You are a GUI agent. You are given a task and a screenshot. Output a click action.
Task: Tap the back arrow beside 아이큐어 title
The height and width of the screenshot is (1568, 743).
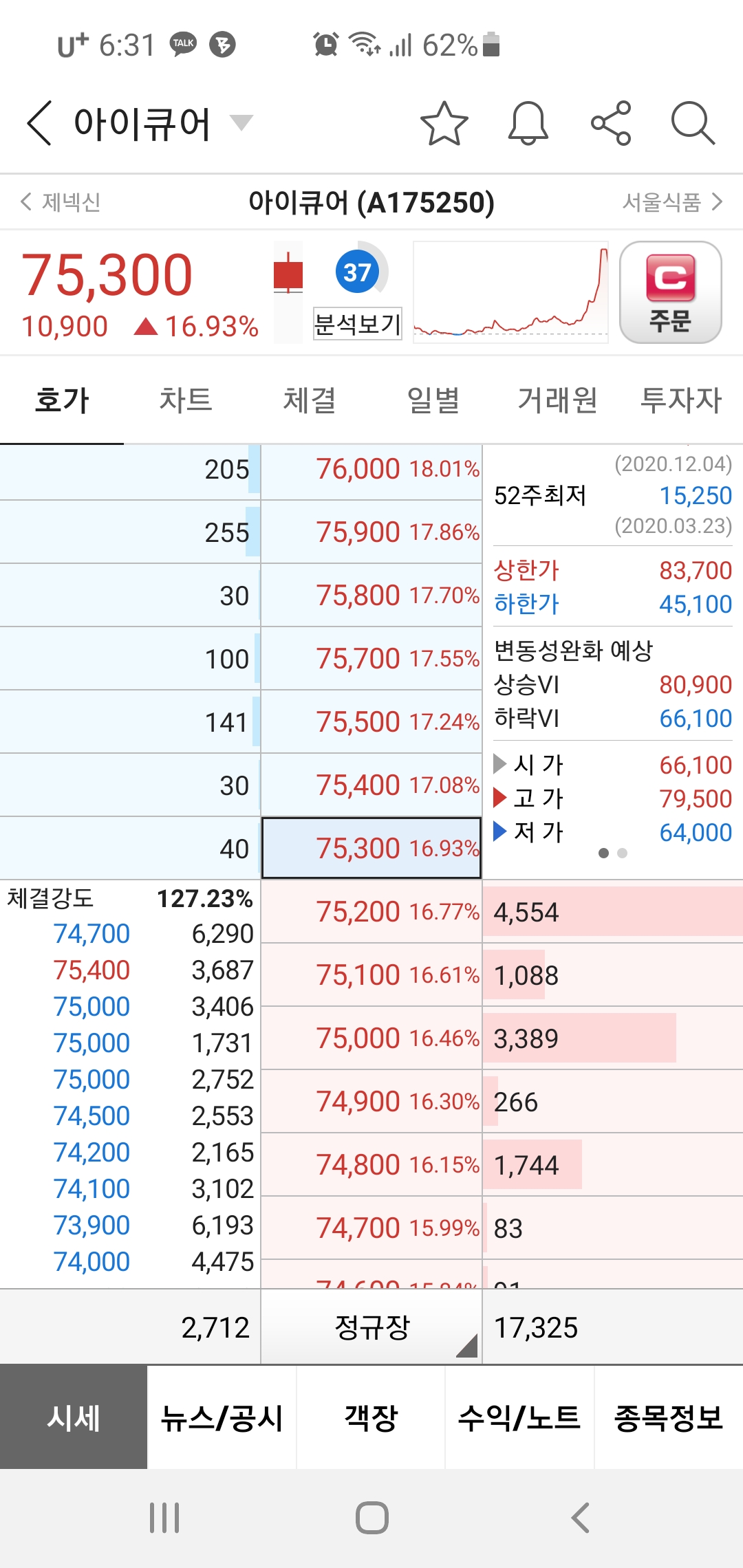(39, 123)
